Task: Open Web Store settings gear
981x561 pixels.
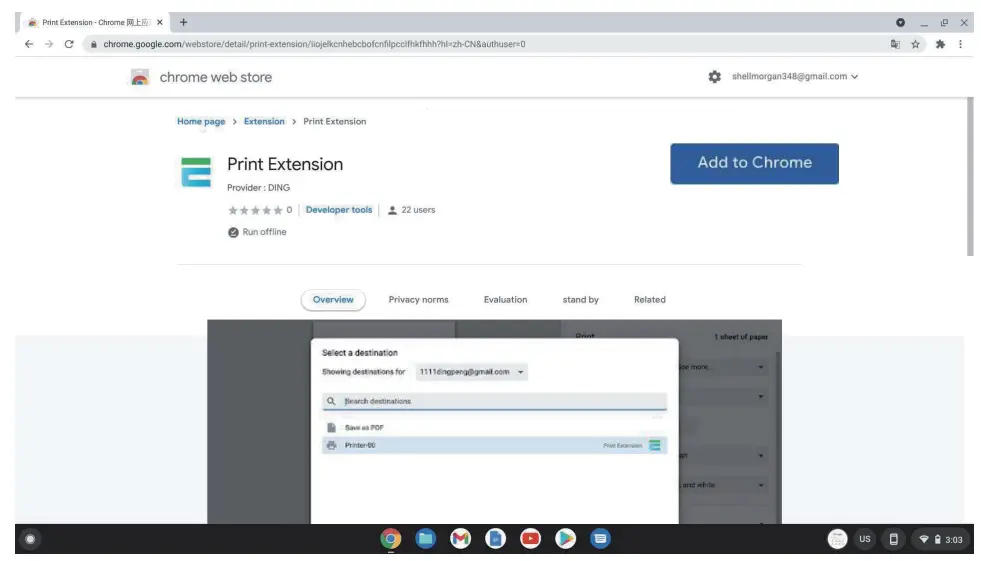Action: click(x=714, y=76)
